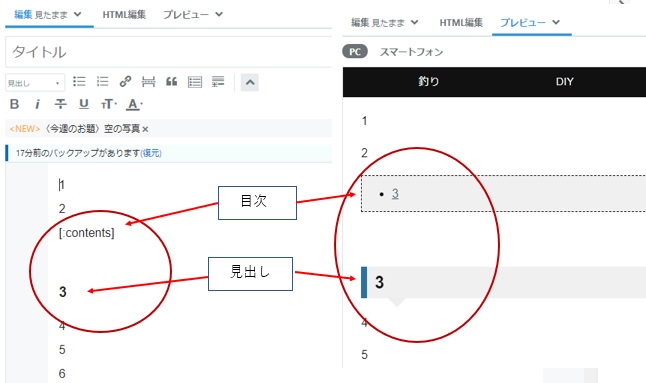Open the 編集 見たまま tab in left editor
The width and height of the screenshot is (646, 383).
point(41,15)
